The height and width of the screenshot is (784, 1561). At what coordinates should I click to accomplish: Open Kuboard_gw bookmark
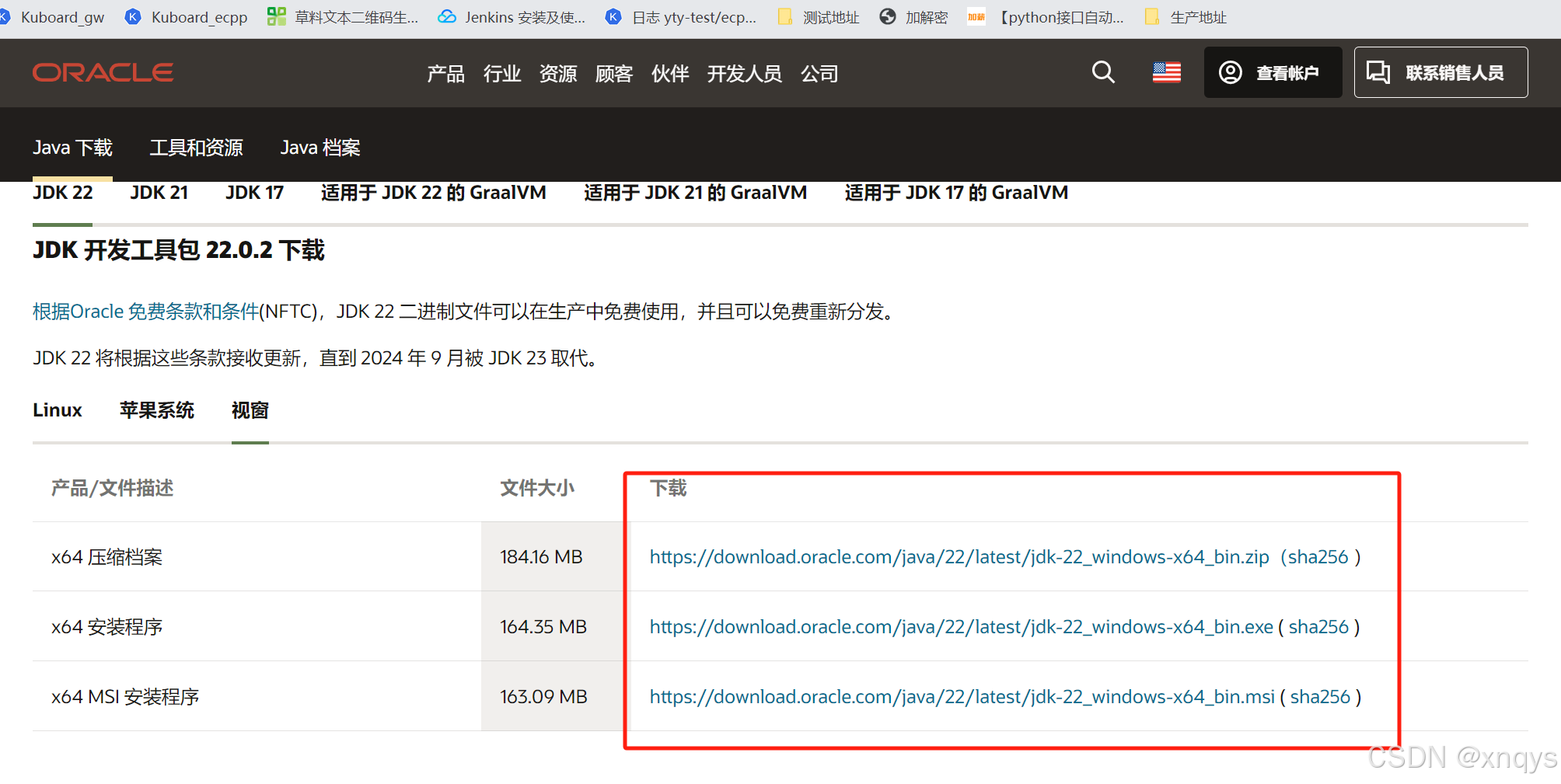[x=53, y=17]
